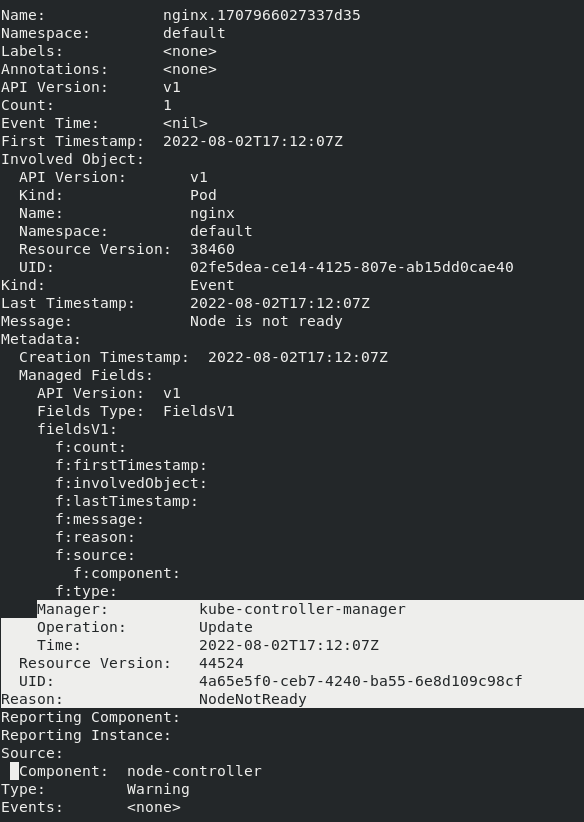The height and width of the screenshot is (822, 584).
Task: Click the Event Time nil value
Action: coord(185,123)
